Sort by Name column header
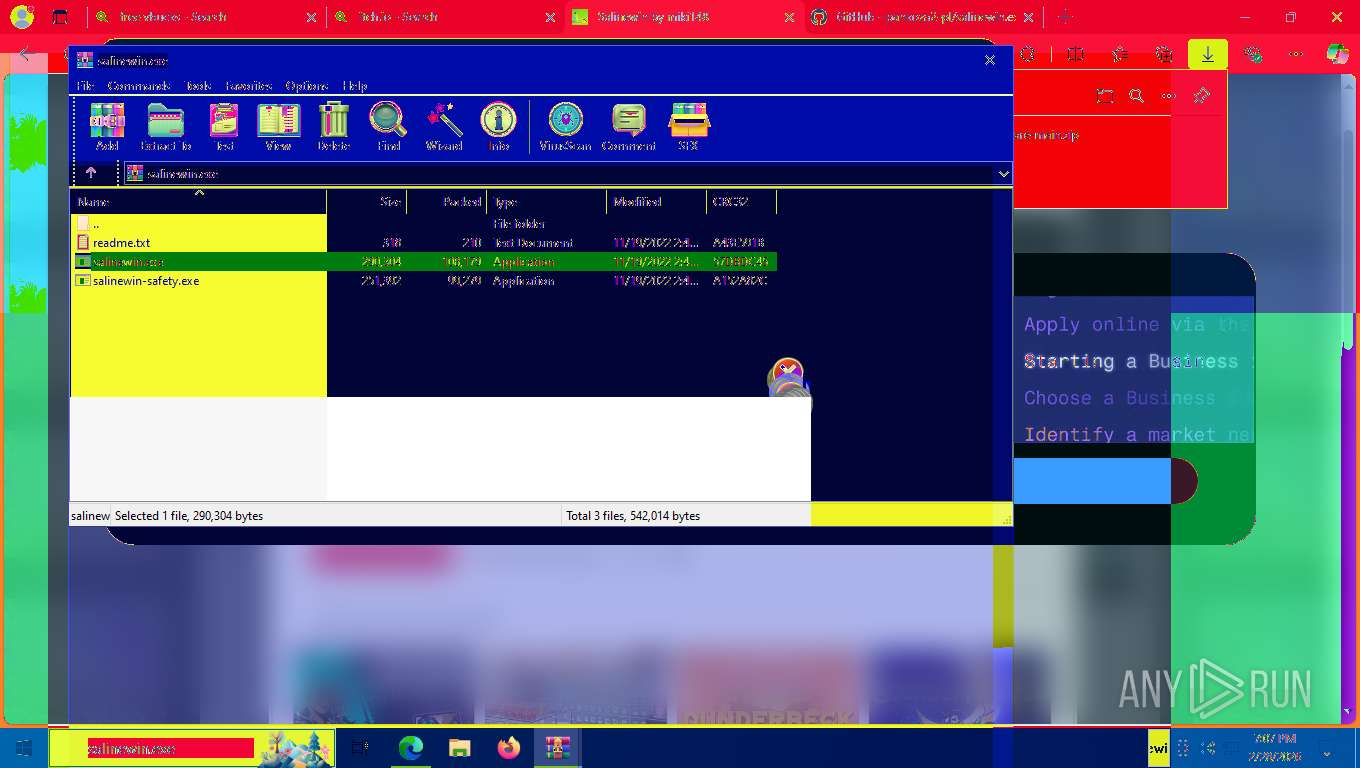 point(198,202)
